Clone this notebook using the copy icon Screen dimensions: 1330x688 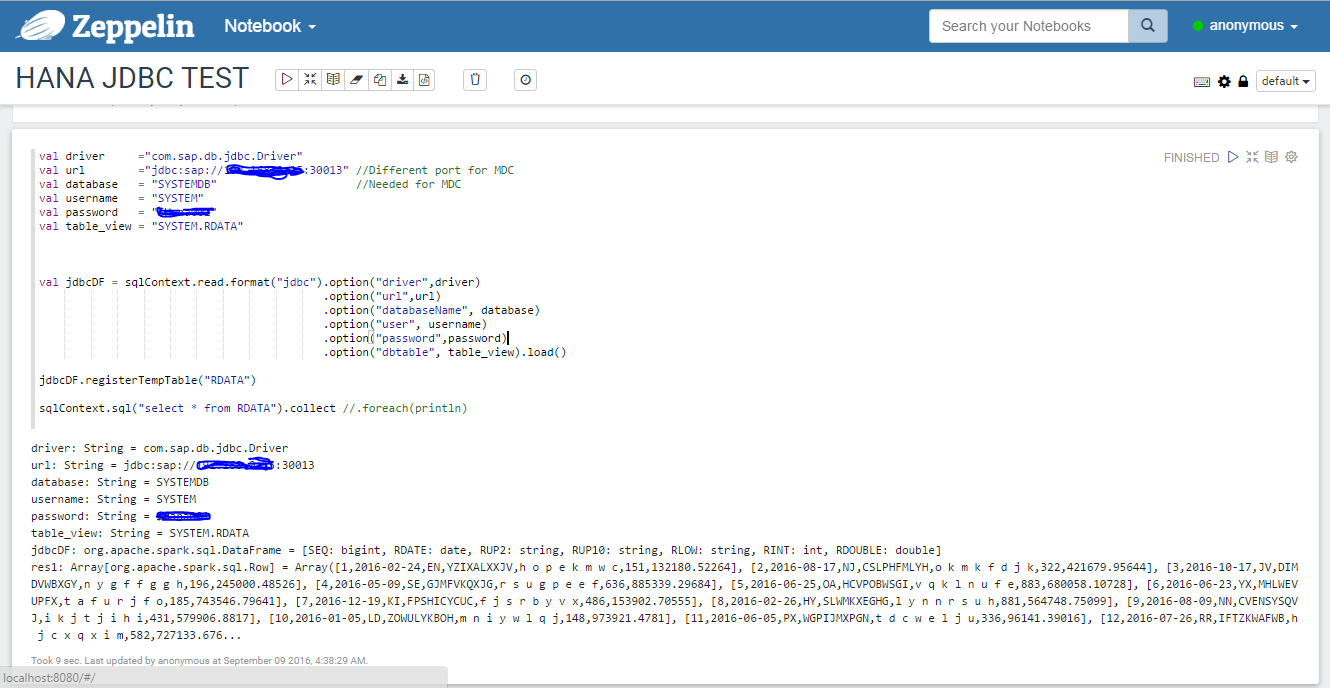pos(379,80)
